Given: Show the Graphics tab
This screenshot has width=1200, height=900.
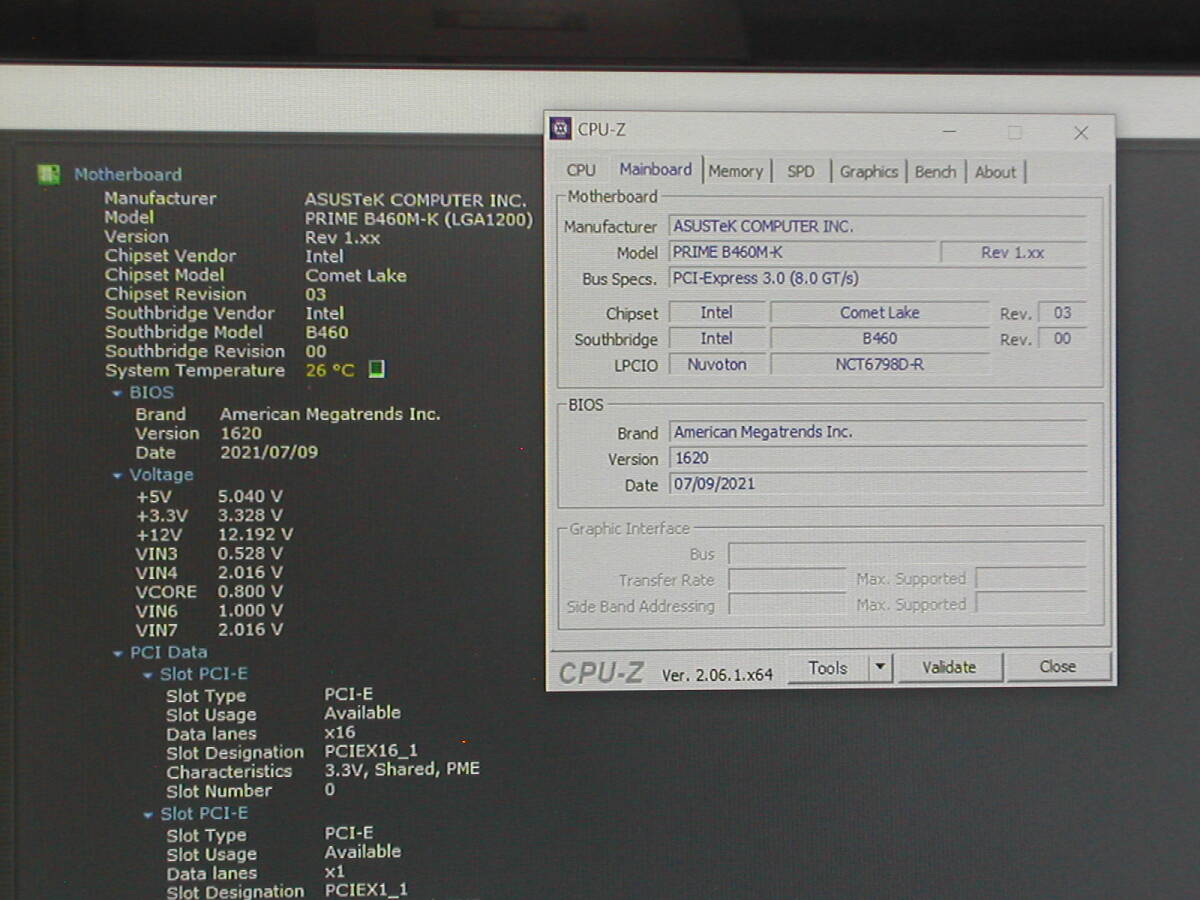Looking at the screenshot, I should pos(869,171).
